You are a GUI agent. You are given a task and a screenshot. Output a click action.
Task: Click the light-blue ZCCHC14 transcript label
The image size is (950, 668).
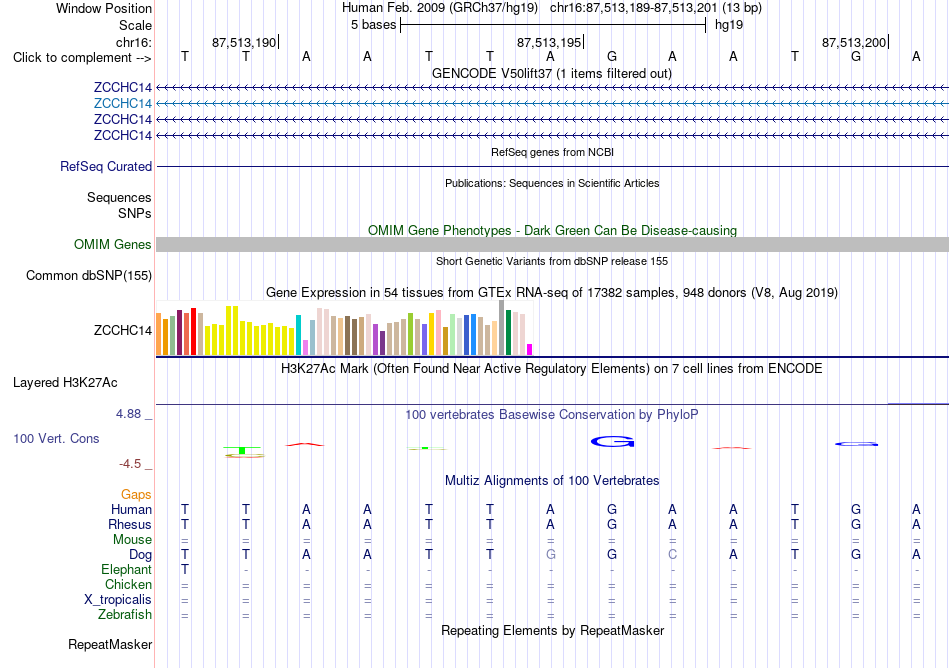click(122, 104)
